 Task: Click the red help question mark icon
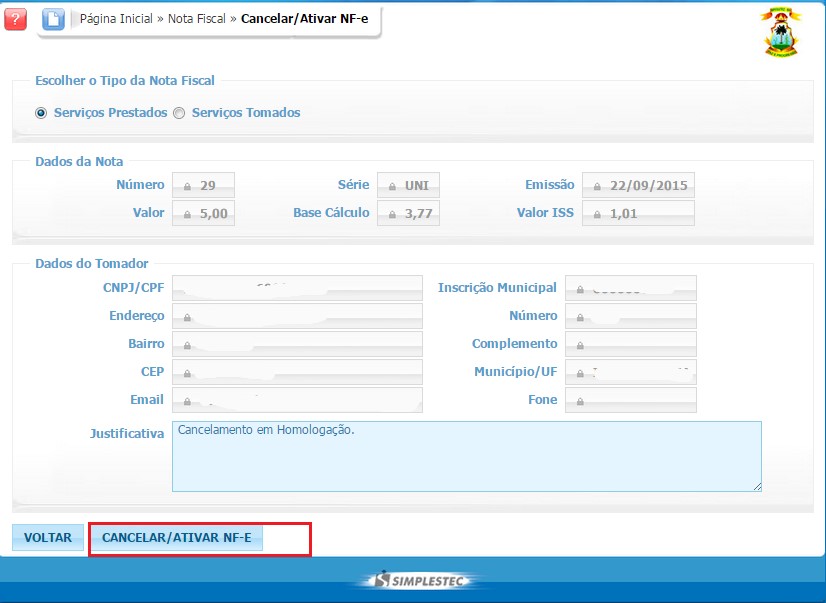coord(16,19)
